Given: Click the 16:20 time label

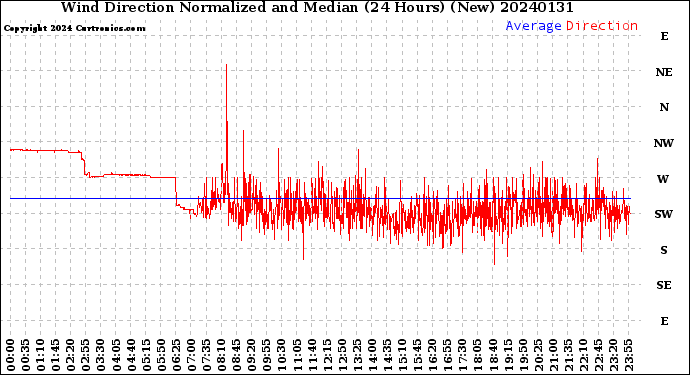Looking at the screenshot, I should tap(433, 355).
